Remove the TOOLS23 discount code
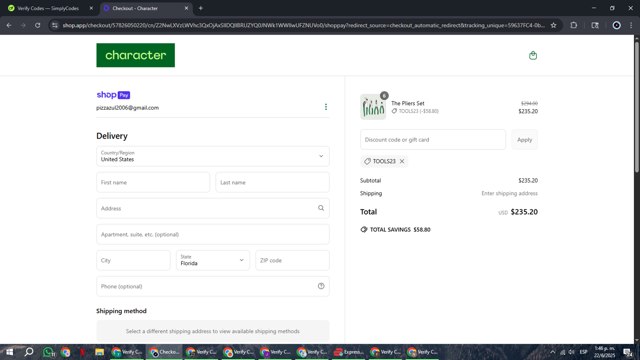This screenshot has height=360, width=640. [402, 161]
